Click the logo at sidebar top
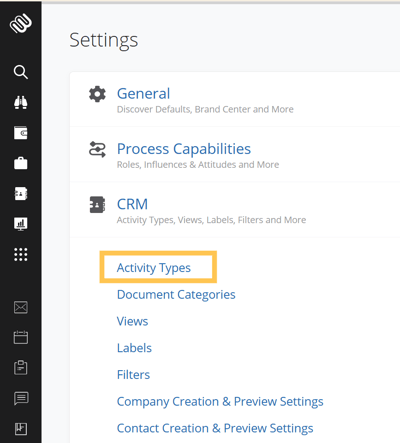Viewport: 400px width, 443px height. [21, 23]
